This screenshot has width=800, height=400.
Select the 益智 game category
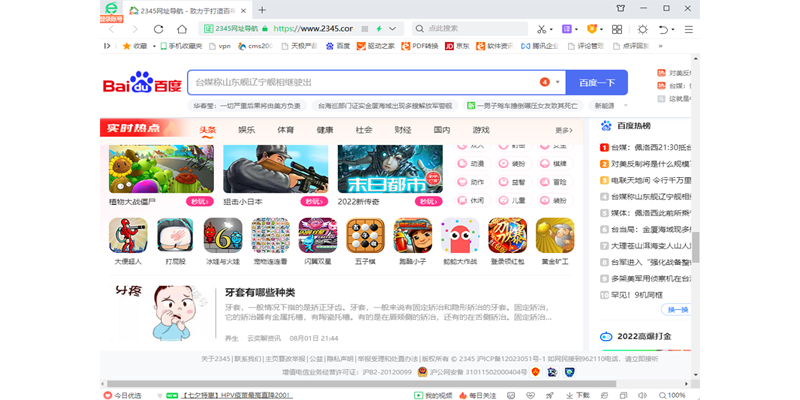coord(512,182)
